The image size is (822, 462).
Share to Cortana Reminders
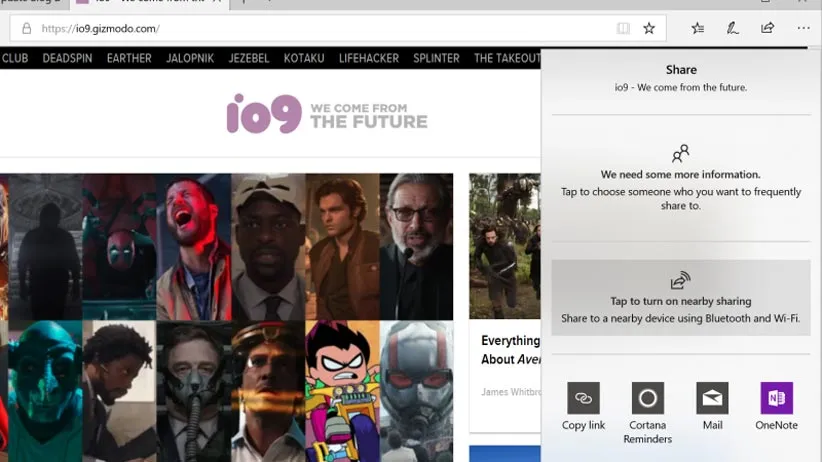pyautogui.click(x=647, y=398)
